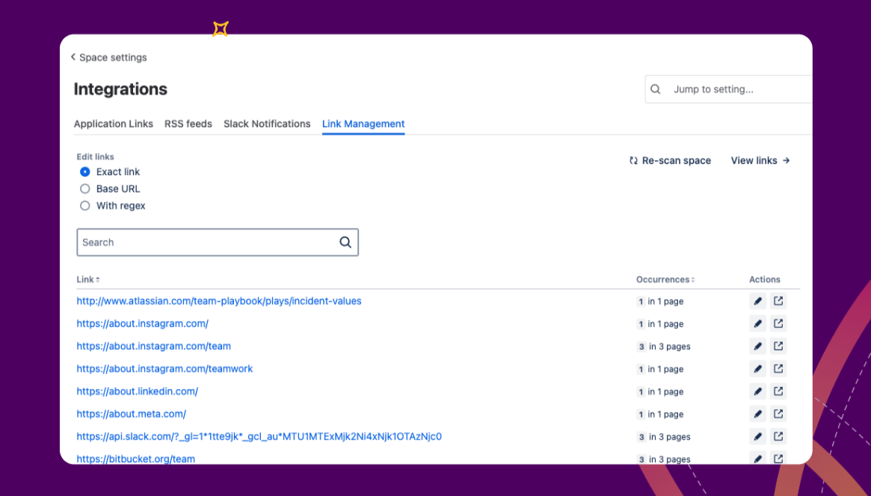Edit the about.instagram.com/teamwork link
This screenshot has height=496, width=871.
pos(758,369)
